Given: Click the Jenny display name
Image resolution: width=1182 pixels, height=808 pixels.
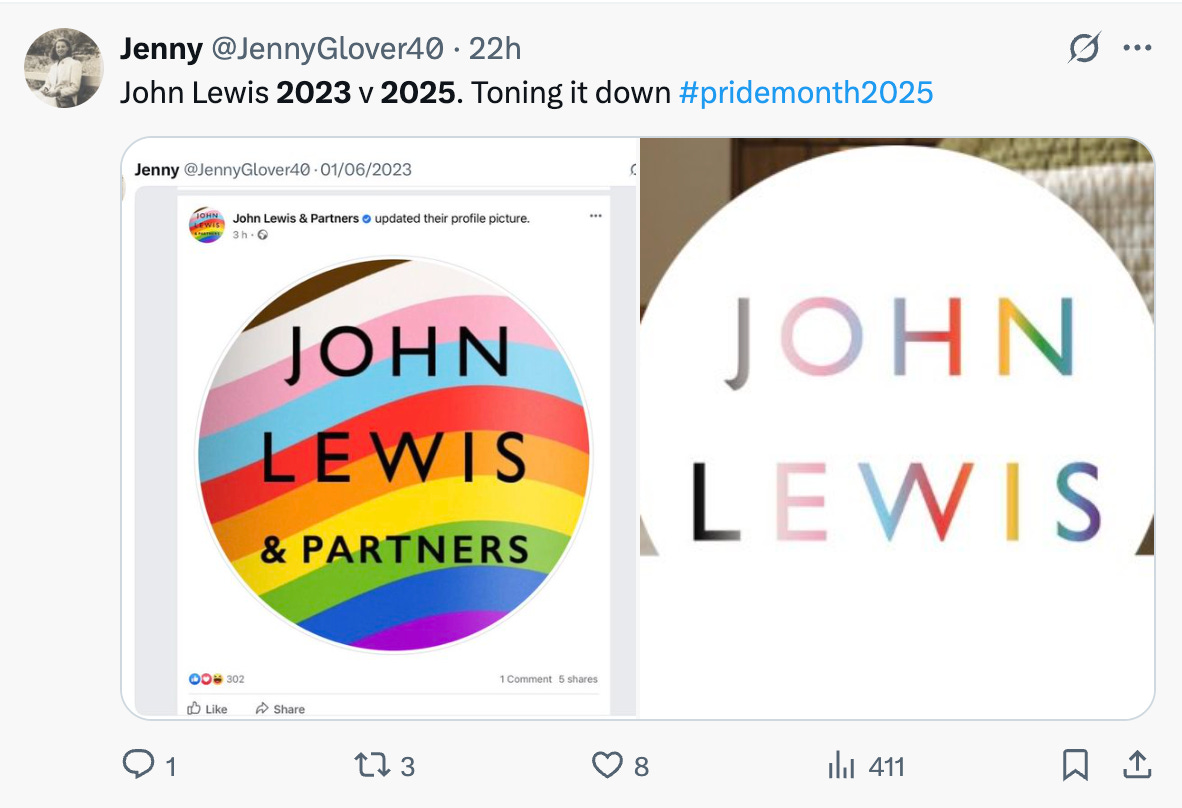Looking at the screenshot, I should pos(161,49).
